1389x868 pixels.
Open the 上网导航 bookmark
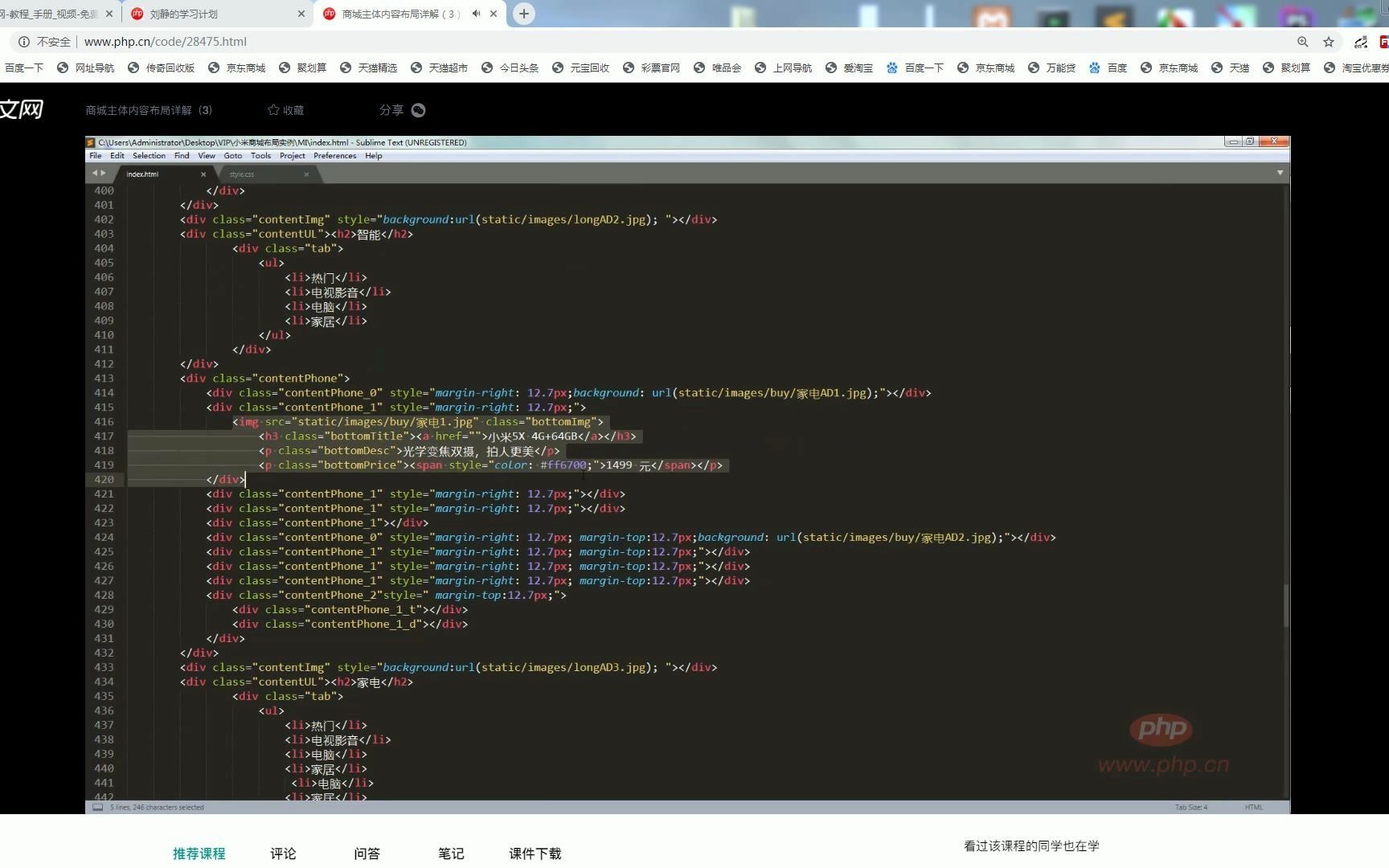pos(783,68)
